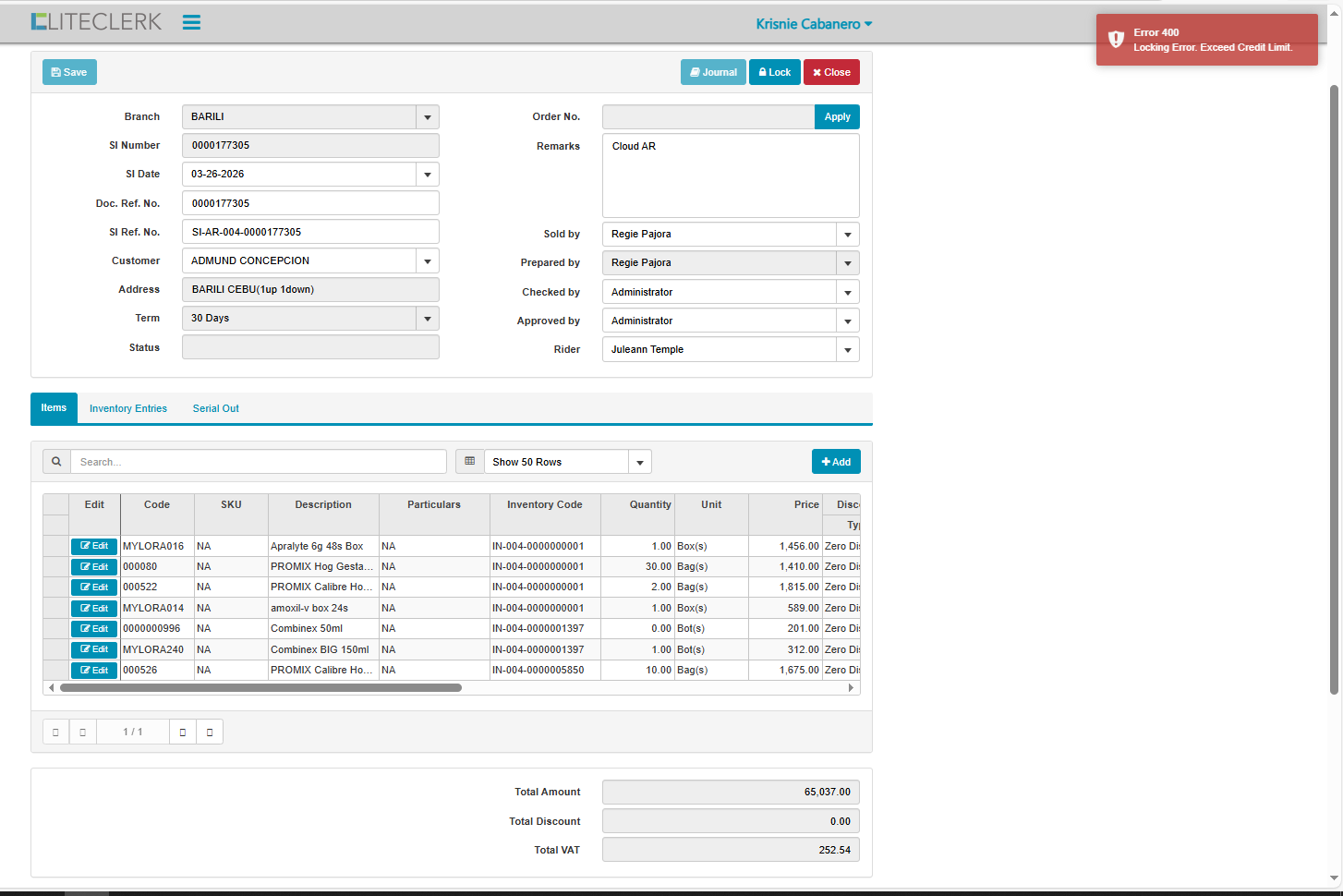
Task: Open the hamburger navigation menu
Action: click(x=191, y=22)
